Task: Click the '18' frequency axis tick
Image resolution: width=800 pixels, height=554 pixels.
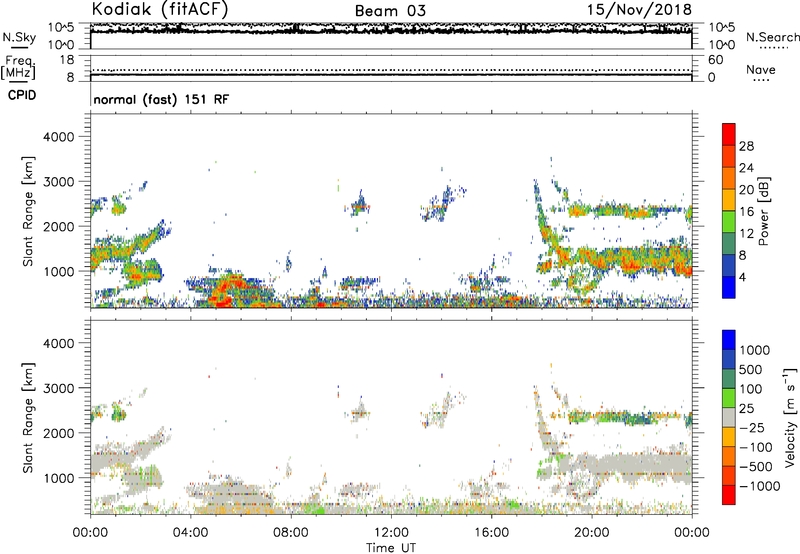Action: [67, 60]
